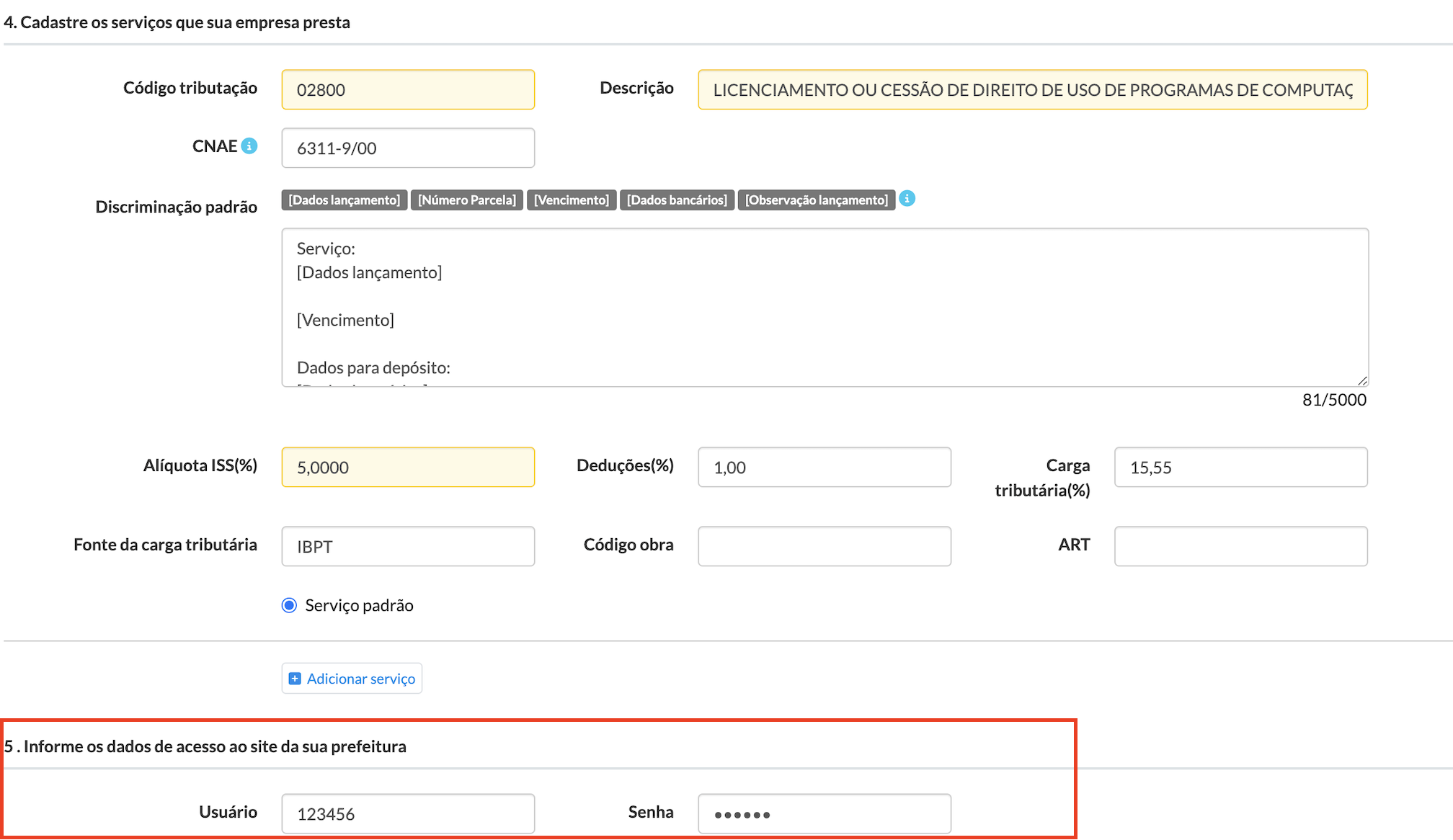Click the CNAE input field
This screenshot has width=1453, height=840.
(x=408, y=148)
